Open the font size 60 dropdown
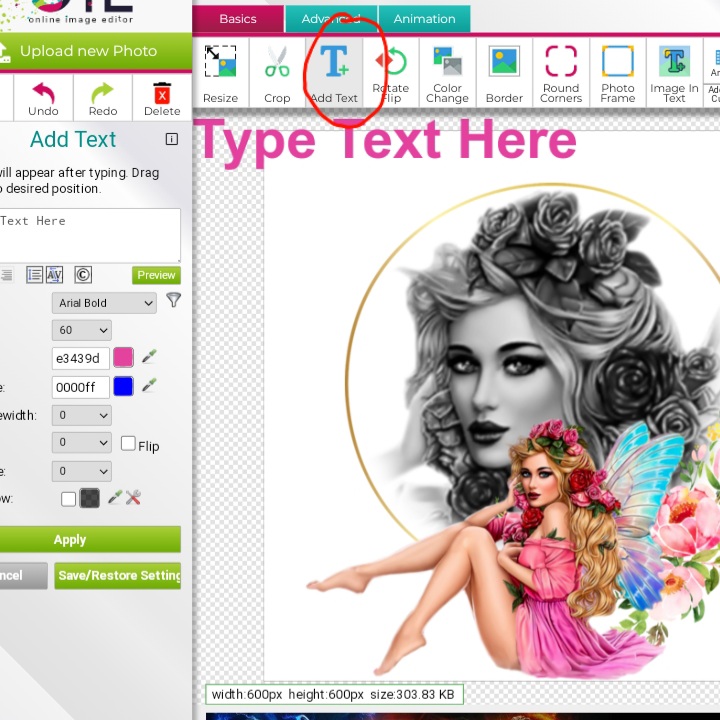This screenshot has height=720, width=720. tap(82, 330)
